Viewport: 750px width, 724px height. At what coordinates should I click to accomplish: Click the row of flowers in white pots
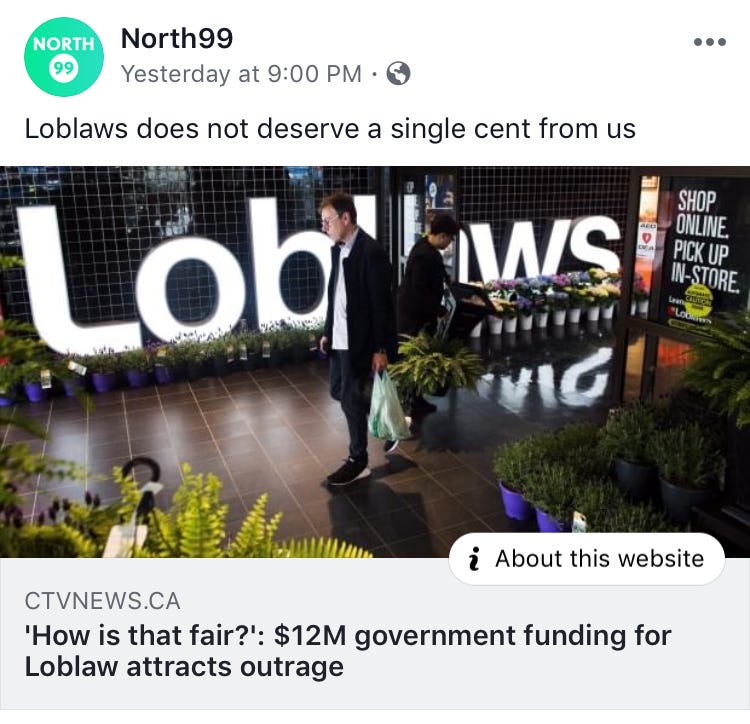click(550, 300)
